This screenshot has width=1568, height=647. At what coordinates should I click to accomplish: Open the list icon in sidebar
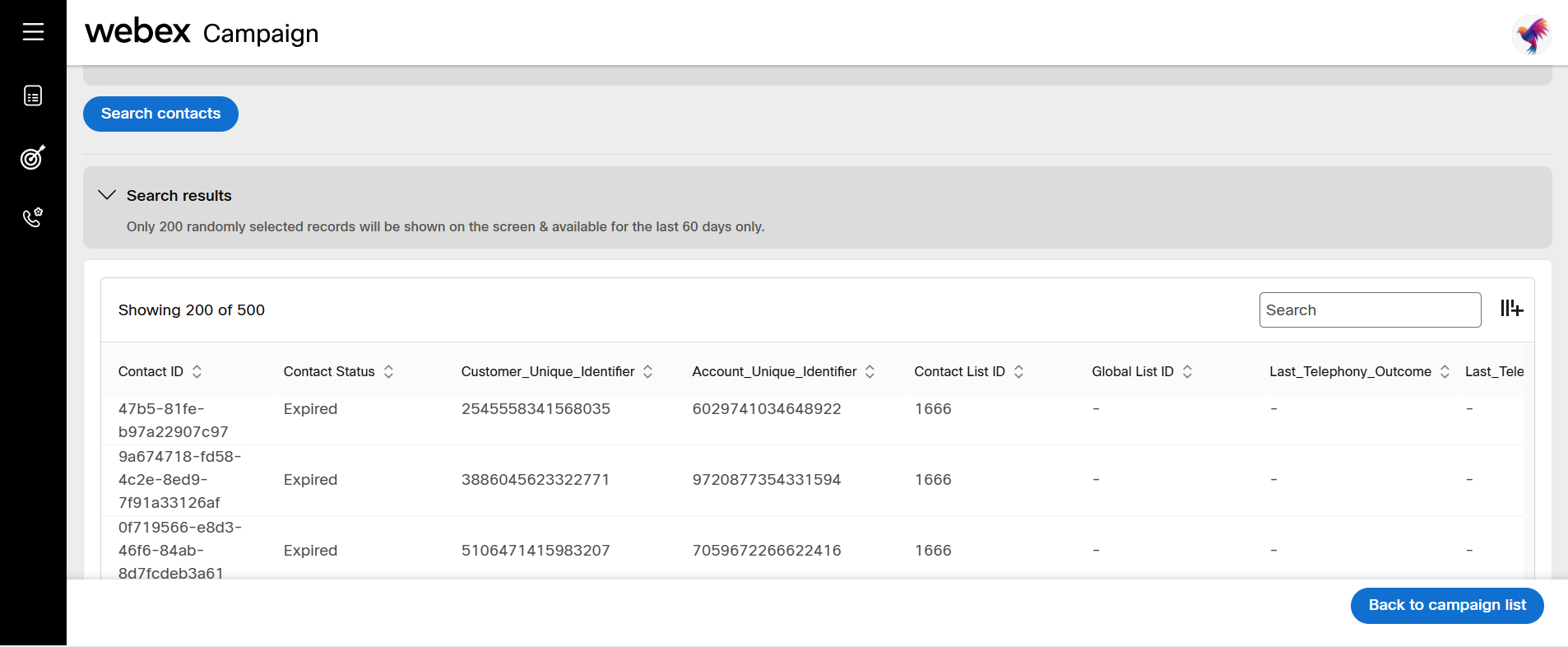pyautogui.click(x=33, y=96)
